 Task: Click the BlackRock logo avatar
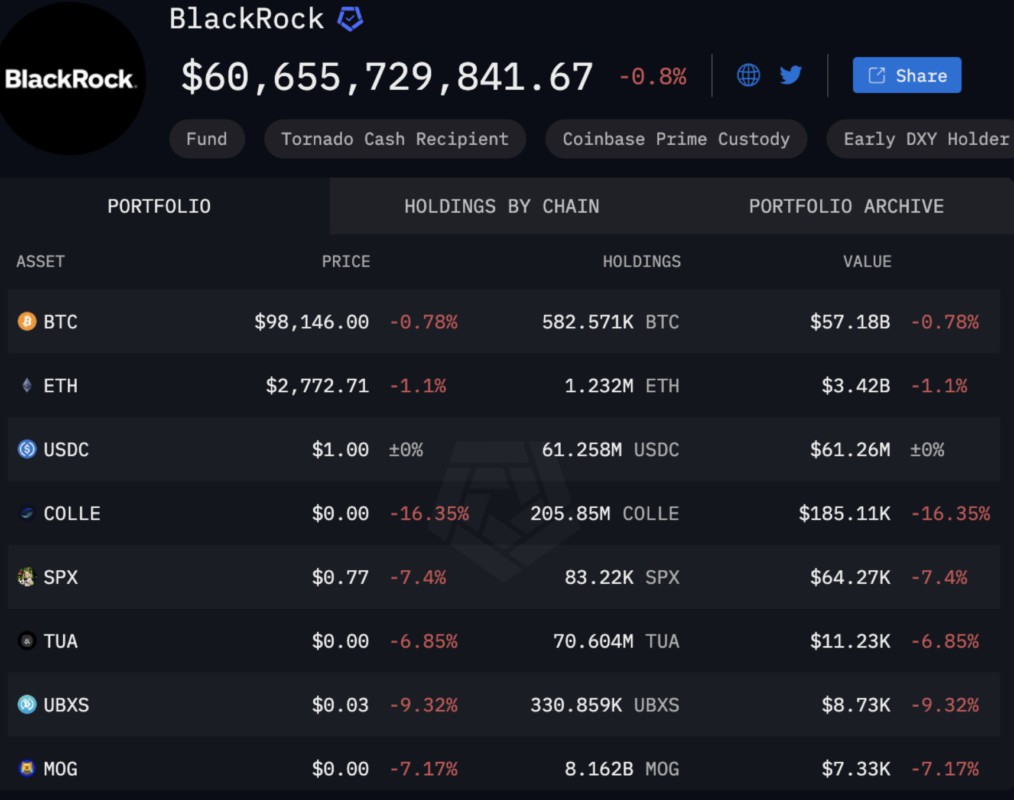(x=70, y=78)
